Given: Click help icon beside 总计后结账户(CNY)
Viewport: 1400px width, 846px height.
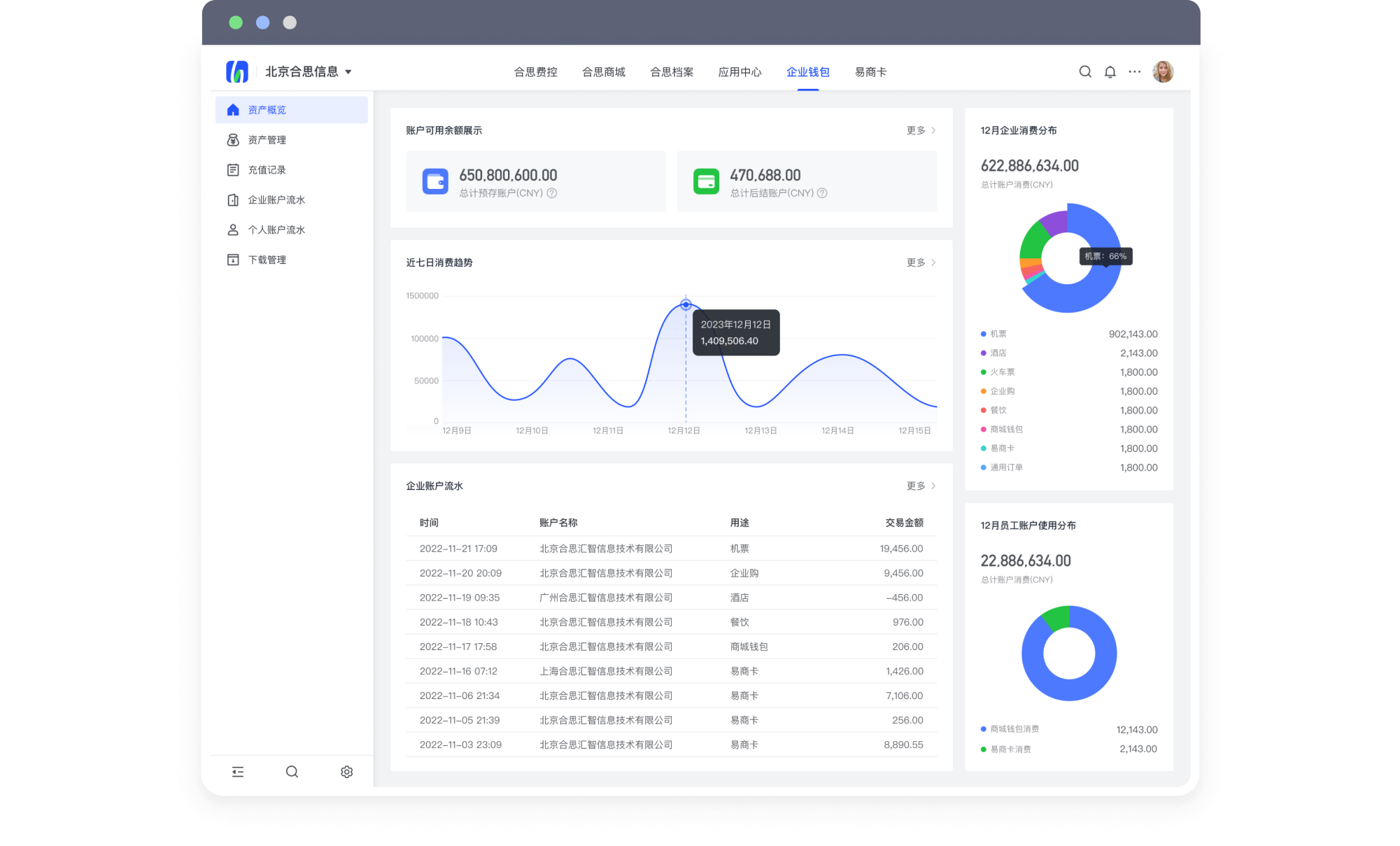Looking at the screenshot, I should (x=822, y=193).
